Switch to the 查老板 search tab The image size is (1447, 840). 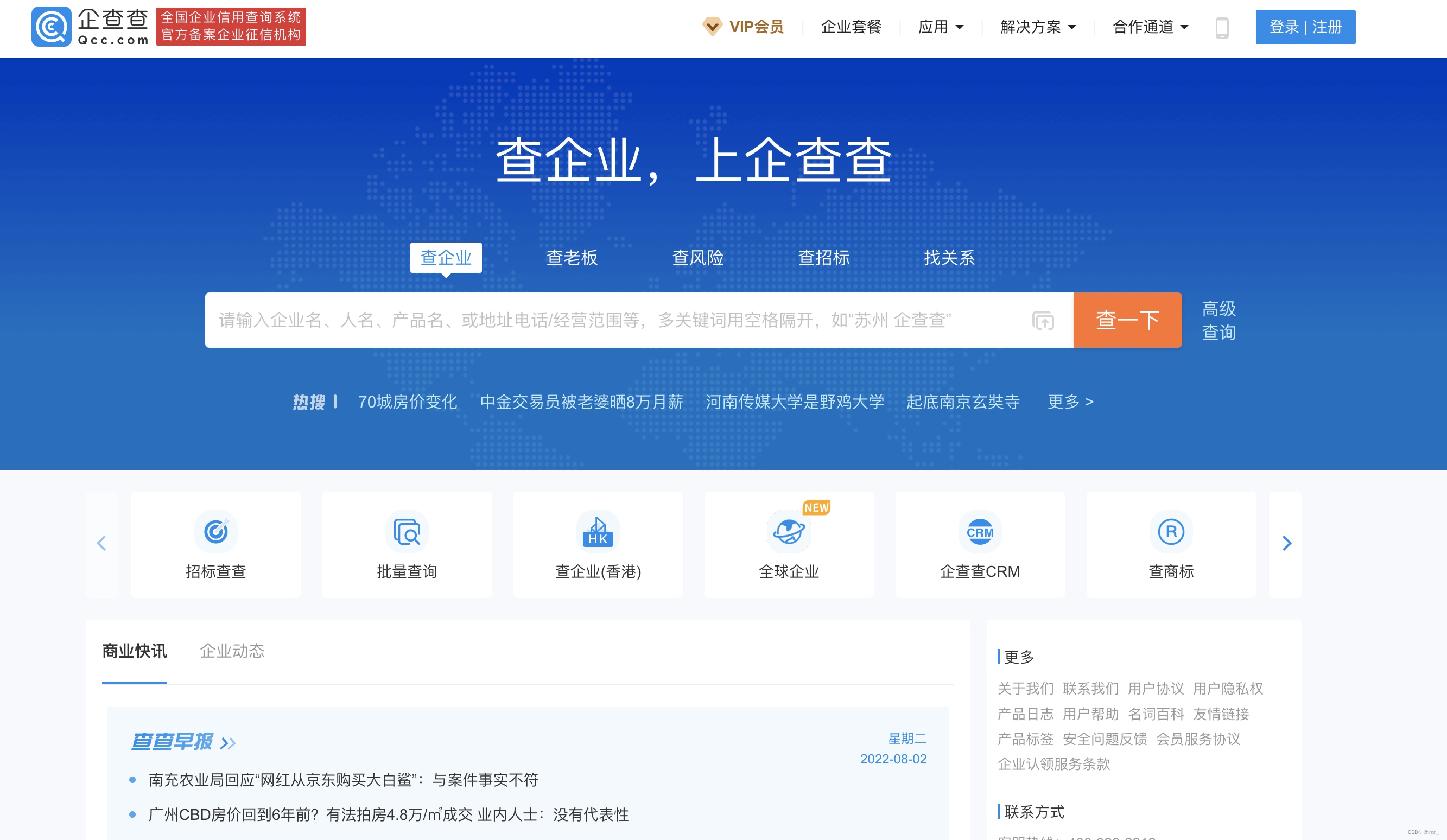(x=572, y=258)
